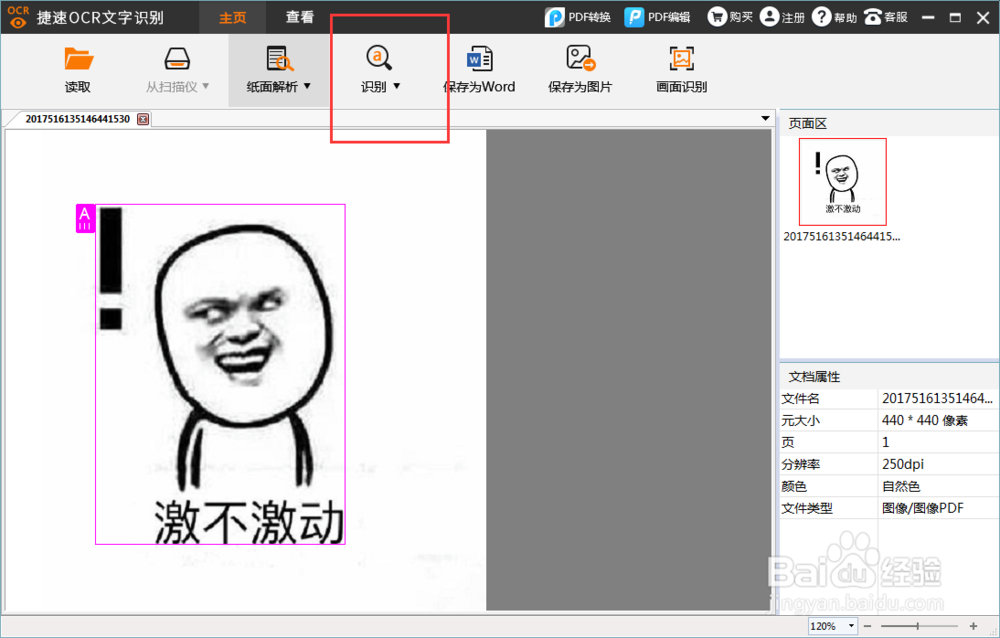Select the 主页 ribbon tab
The image size is (1000, 638).
tap(232, 17)
